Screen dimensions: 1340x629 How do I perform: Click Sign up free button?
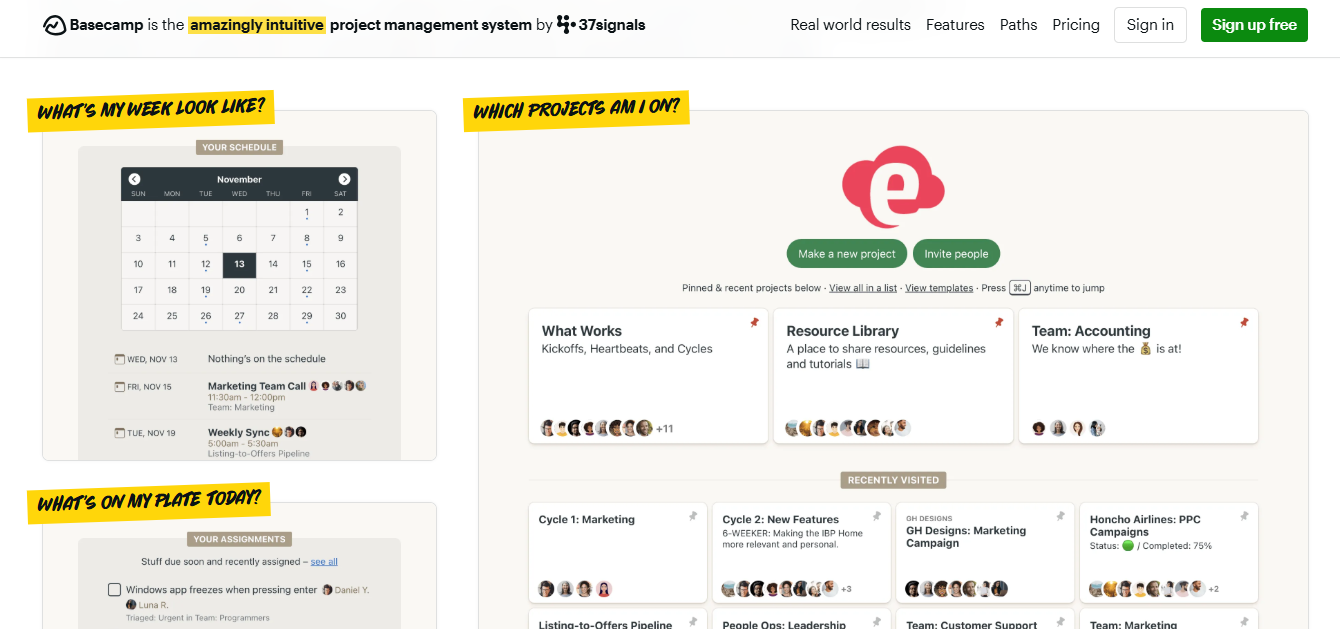coord(1254,25)
